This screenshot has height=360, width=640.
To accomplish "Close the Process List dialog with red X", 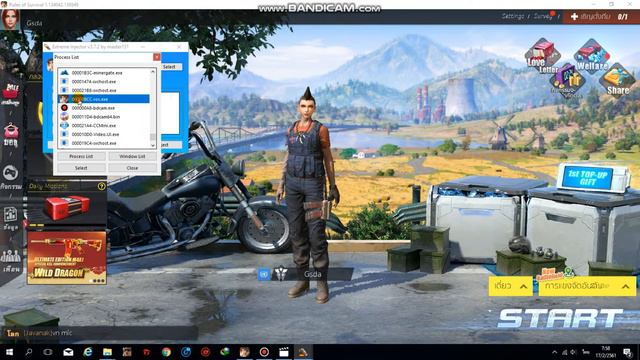I will pyautogui.click(x=156, y=57).
